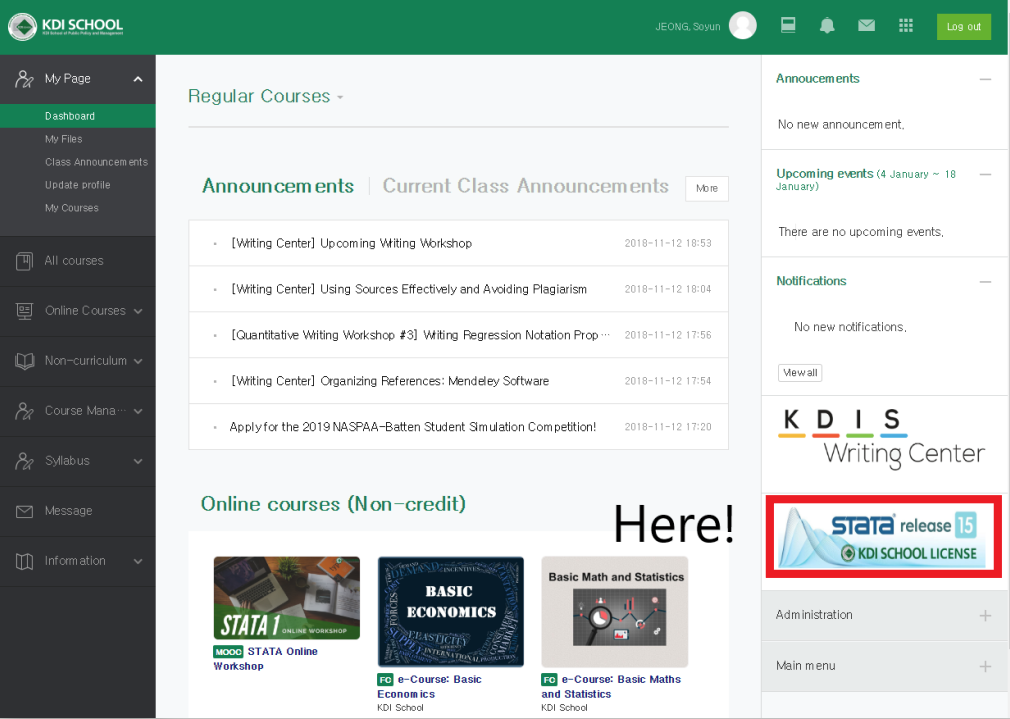Image resolution: width=1010 pixels, height=719 pixels.
Task: Open the STATA release 15 license banner
Action: tap(883, 537)
